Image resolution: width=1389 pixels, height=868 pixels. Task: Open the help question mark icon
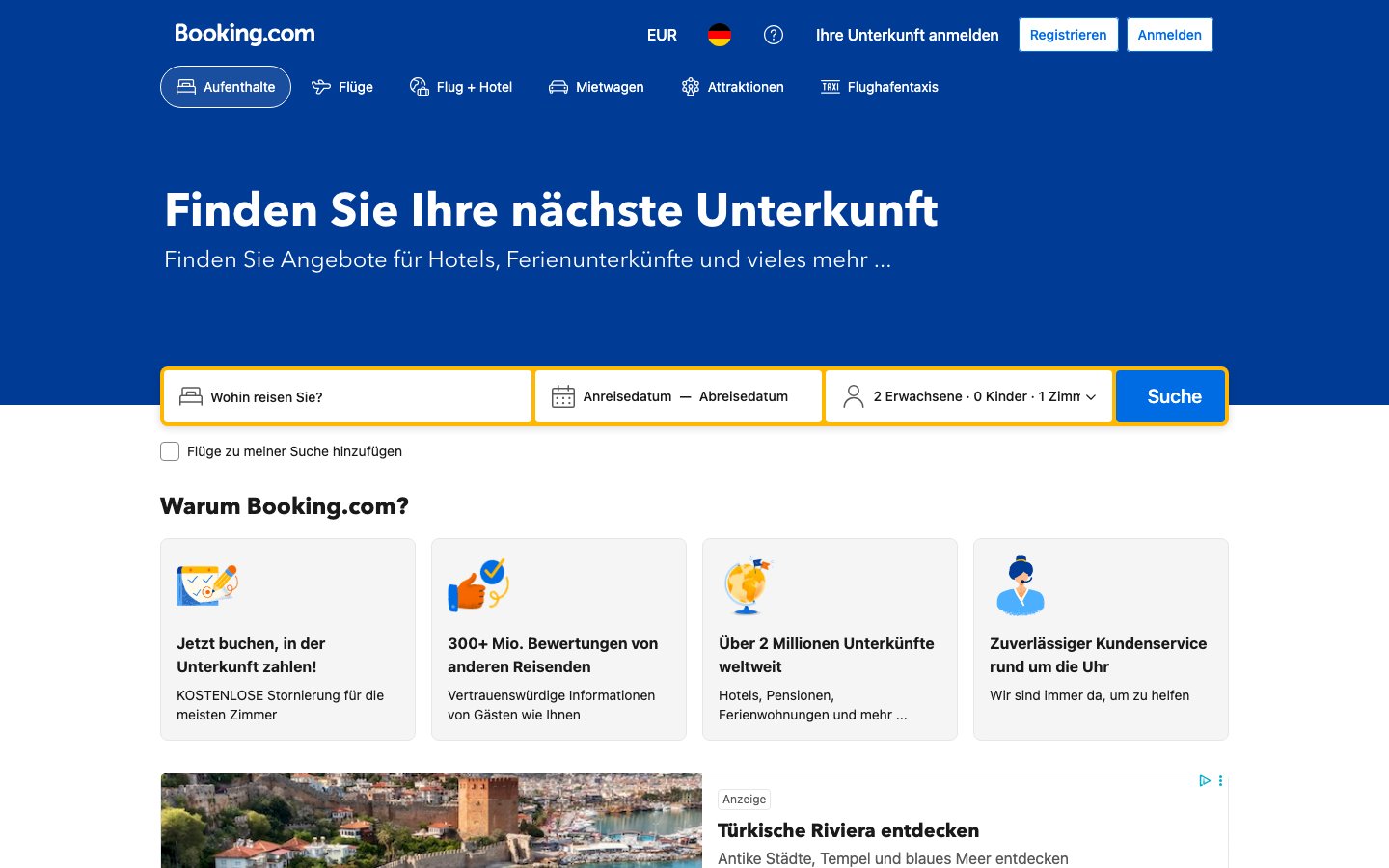point(774,35)
